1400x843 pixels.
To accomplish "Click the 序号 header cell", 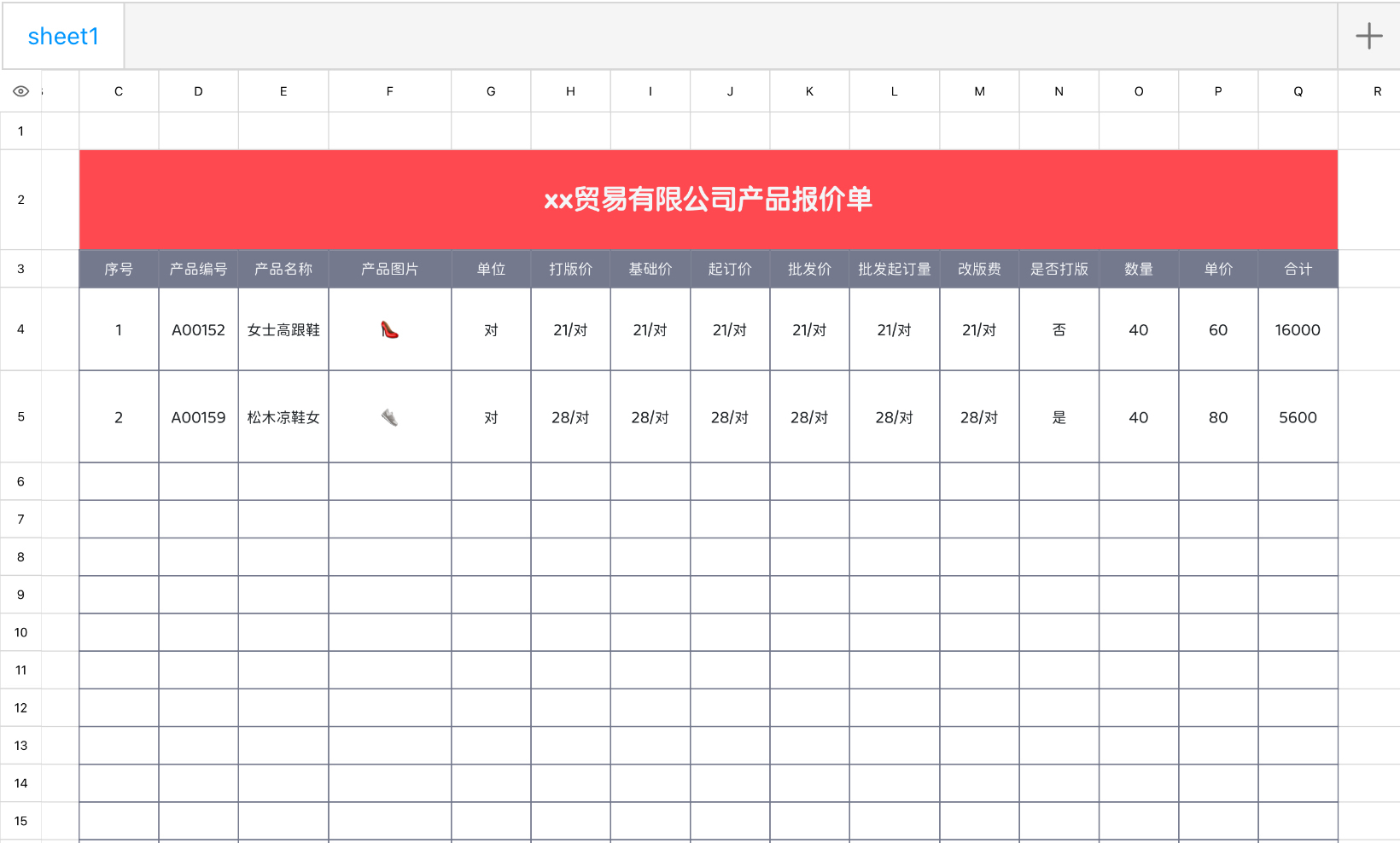I will tap(119, 269).
